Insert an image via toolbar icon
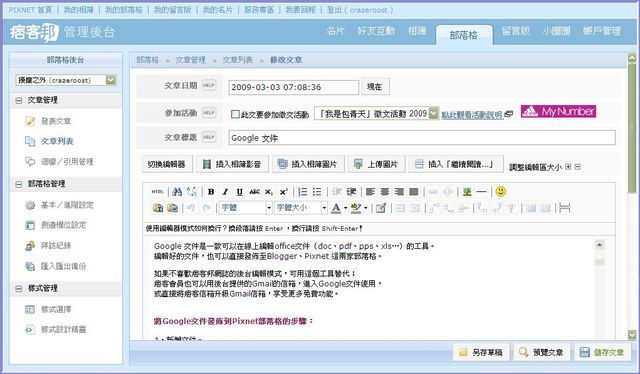The width and height of the screenshot is (640, 374). 467,191
